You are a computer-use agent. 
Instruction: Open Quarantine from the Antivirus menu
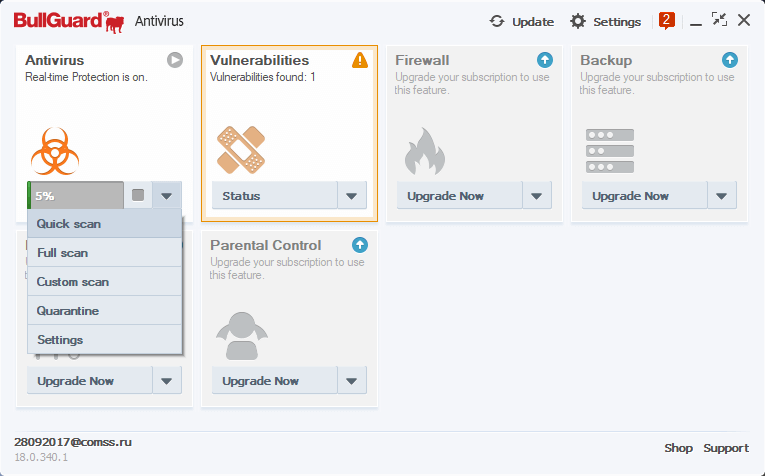click(x=68, y=311)
